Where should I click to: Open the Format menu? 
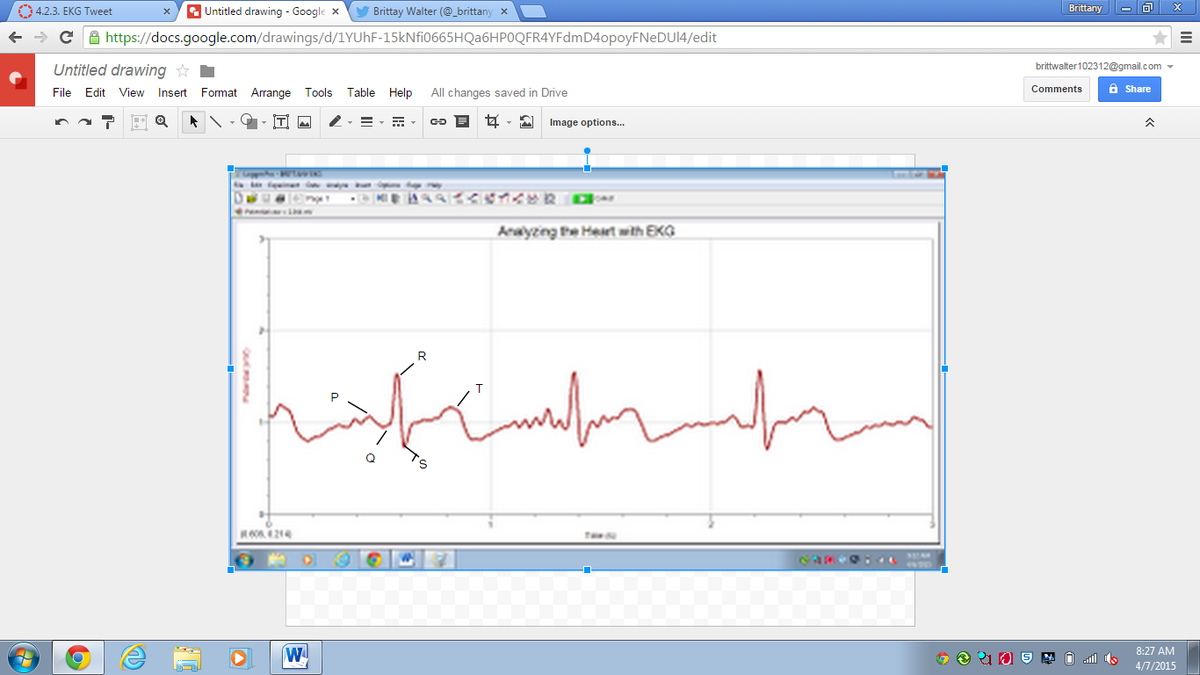(219, 92)
